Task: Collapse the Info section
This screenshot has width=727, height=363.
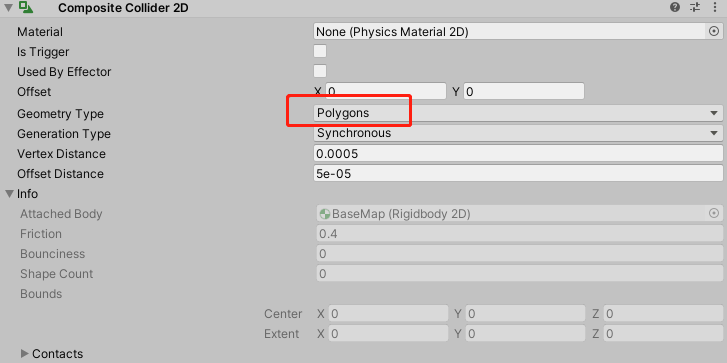Action: coord(9,193)
